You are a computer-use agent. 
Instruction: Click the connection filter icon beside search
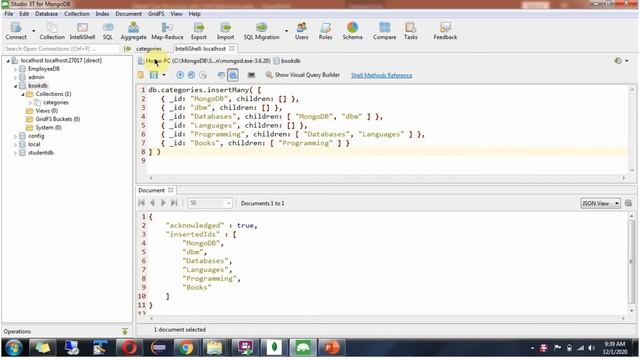coord(127,49)
